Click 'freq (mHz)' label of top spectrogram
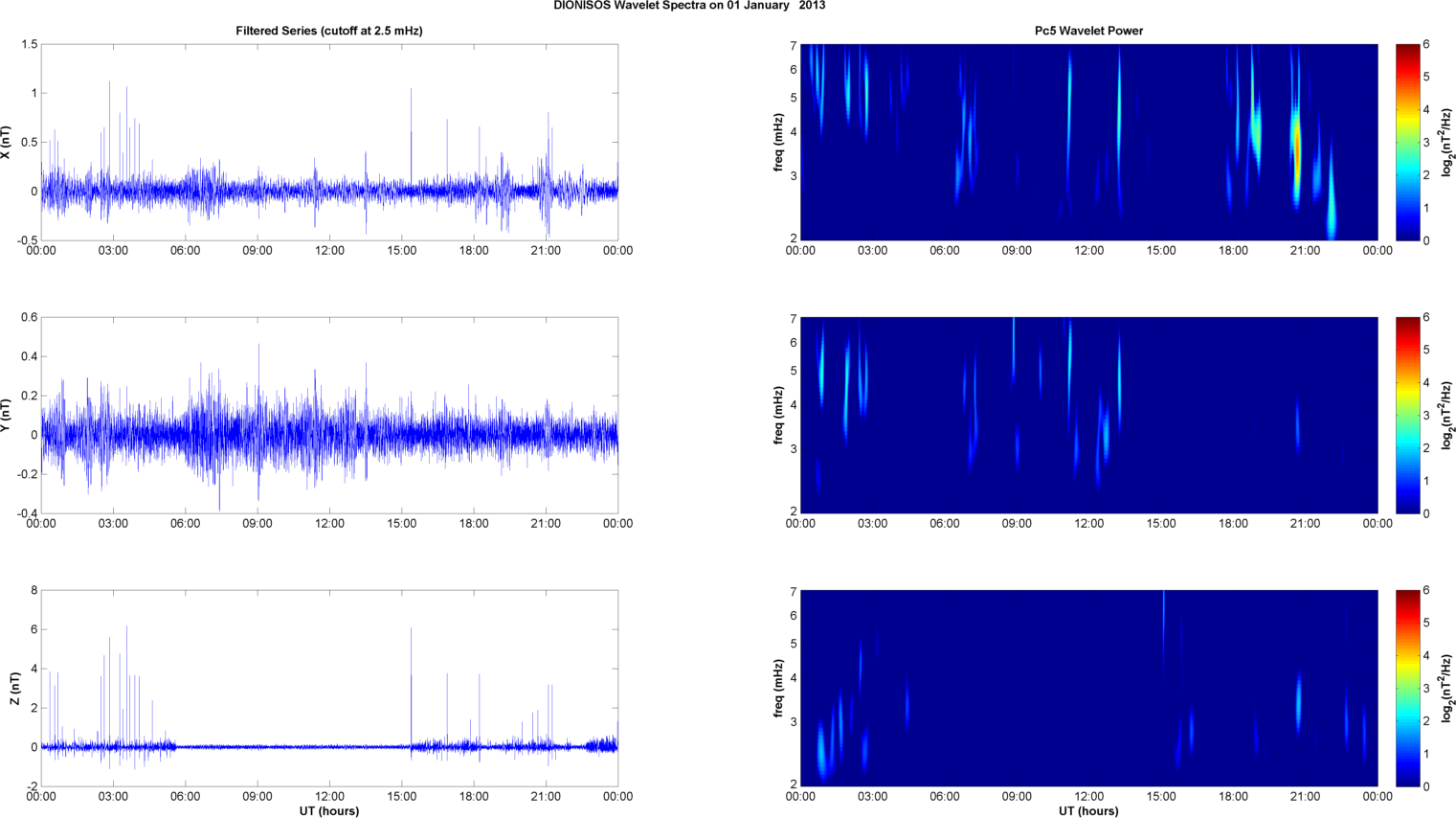Screen dimensions: 1456x818 coord(778,143)
